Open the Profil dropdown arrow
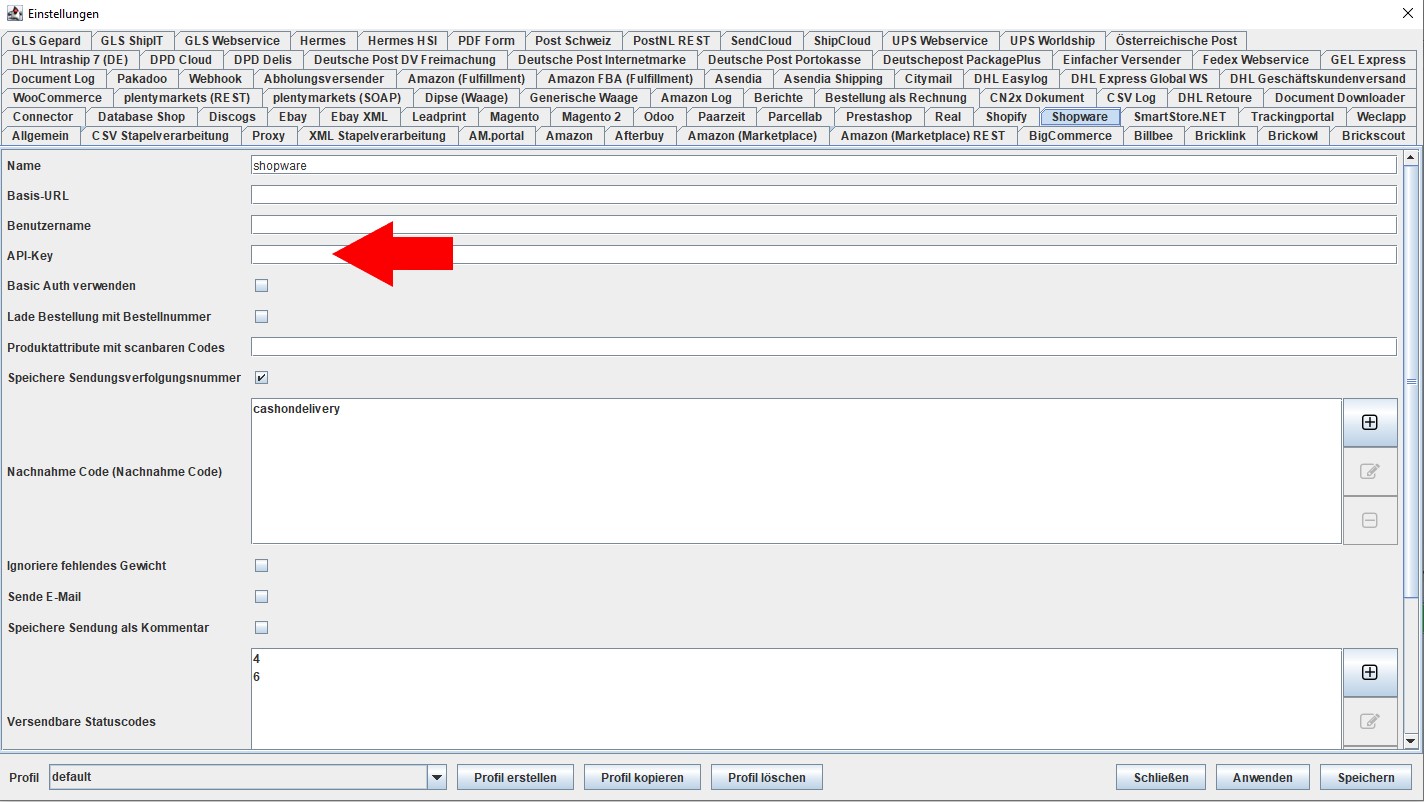This screenshot has width=1424, height=802. (436, 777)
